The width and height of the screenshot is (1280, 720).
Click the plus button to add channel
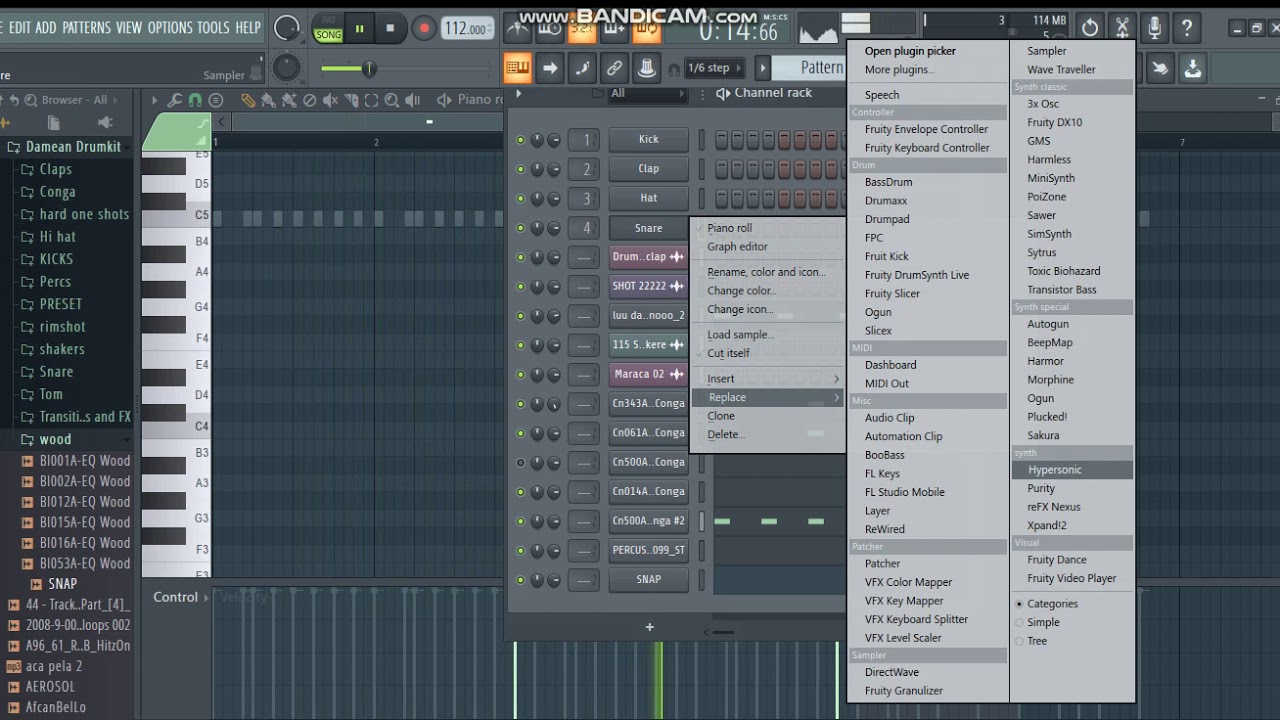click(x=649, y=627)
